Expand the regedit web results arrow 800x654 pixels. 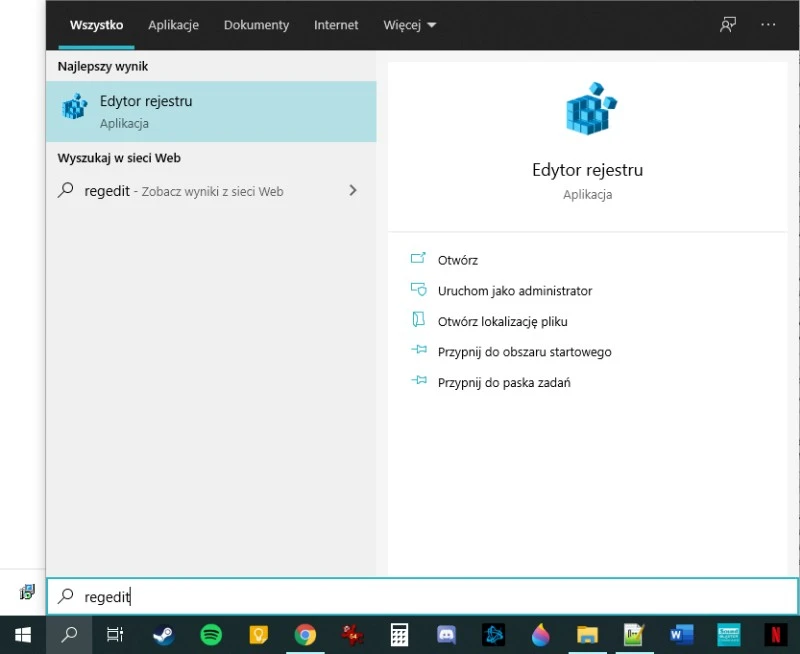(x=352, y=190)
